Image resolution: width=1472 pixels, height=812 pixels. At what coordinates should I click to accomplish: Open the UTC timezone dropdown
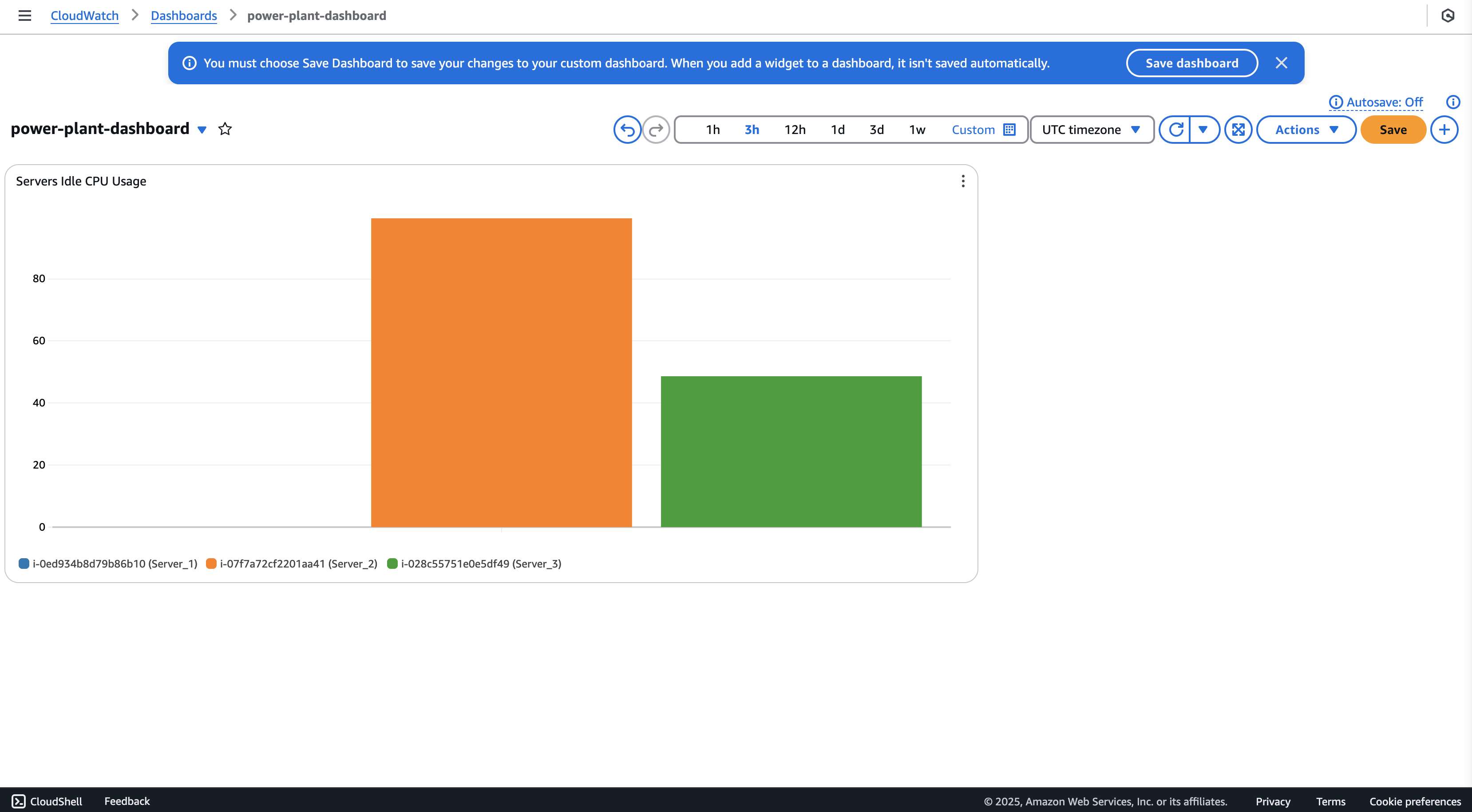coord(1092,130)
